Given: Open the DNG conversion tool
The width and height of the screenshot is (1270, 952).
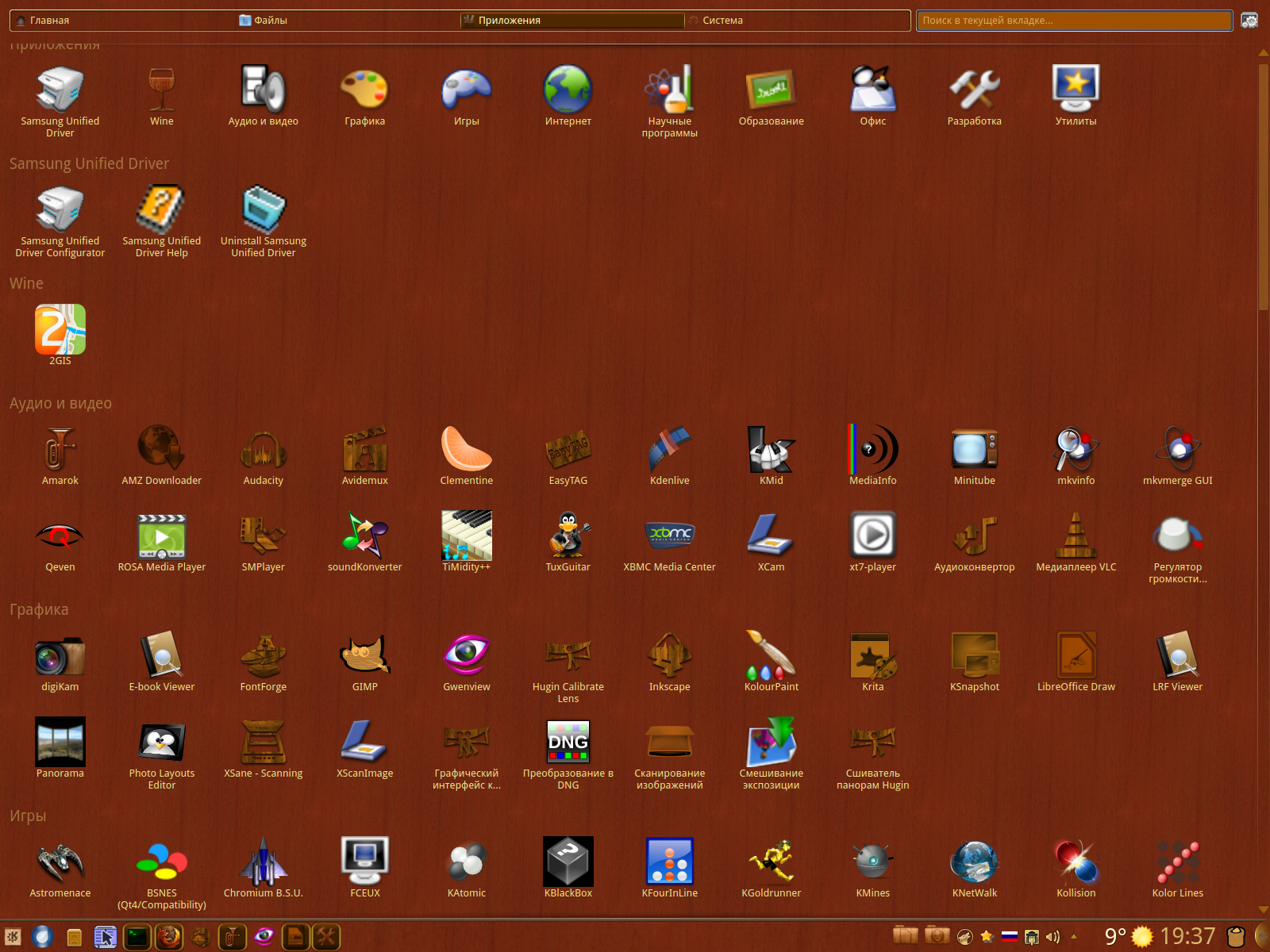Looking at the screenshot, I should click(568, 754).
